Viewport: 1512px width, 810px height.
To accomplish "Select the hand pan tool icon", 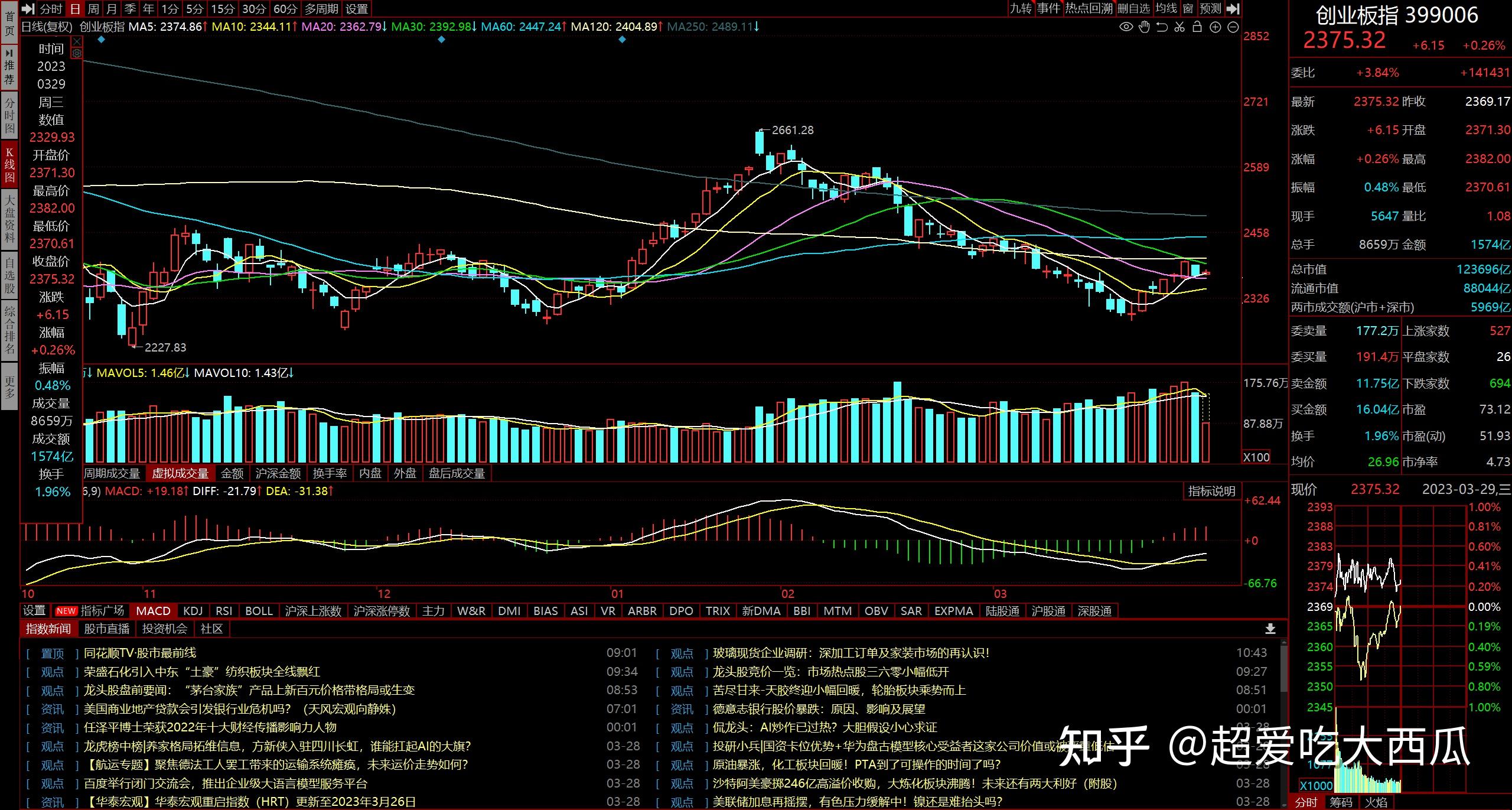I will tap(1145, 27).
